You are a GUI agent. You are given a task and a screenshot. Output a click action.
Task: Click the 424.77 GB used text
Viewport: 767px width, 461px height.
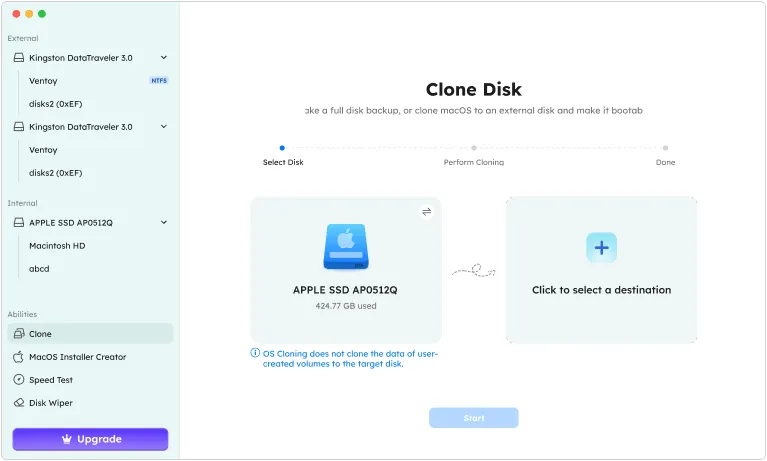pos(346,306)
